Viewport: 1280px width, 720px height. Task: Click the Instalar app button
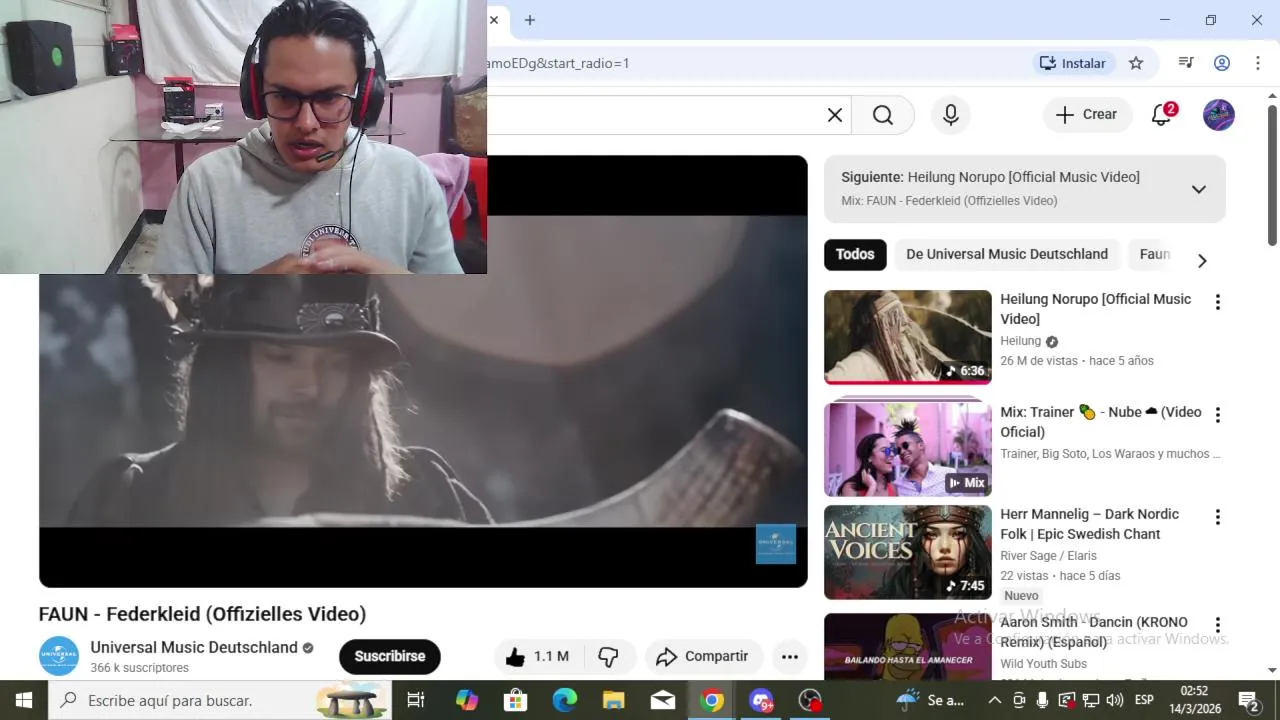(1073, 63)
